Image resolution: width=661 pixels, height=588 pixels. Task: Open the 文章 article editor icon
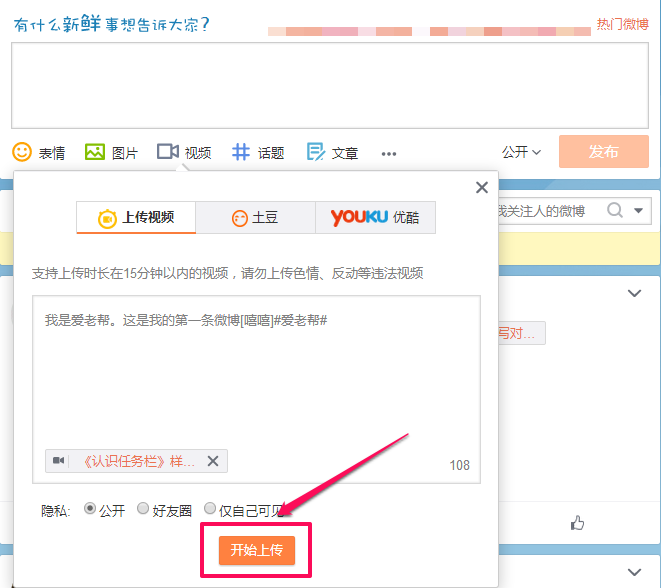click(315, 152)
